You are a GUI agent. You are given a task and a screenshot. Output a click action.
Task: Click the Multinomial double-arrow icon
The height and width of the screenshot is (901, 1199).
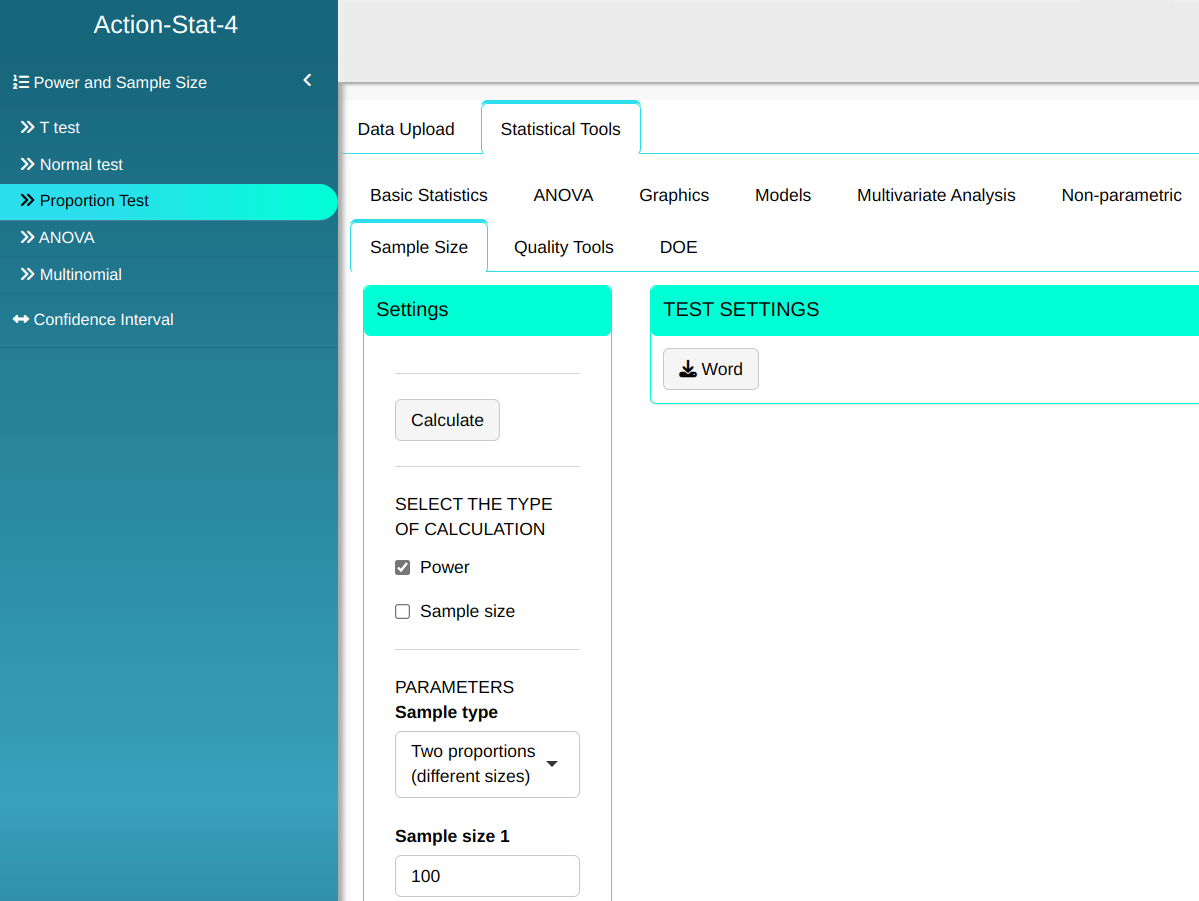coord(27,274)
